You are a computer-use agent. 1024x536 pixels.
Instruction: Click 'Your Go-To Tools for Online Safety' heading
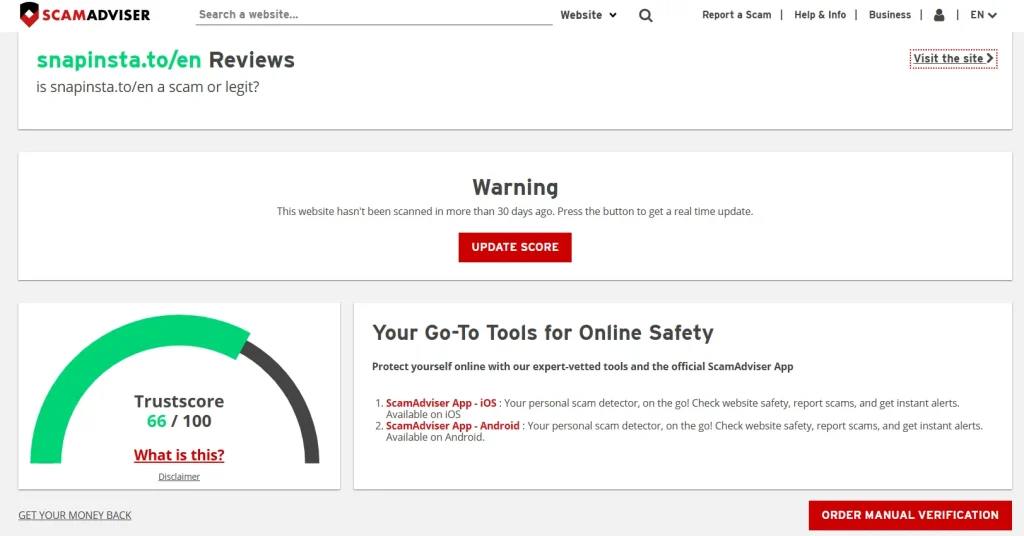(543, 333)
